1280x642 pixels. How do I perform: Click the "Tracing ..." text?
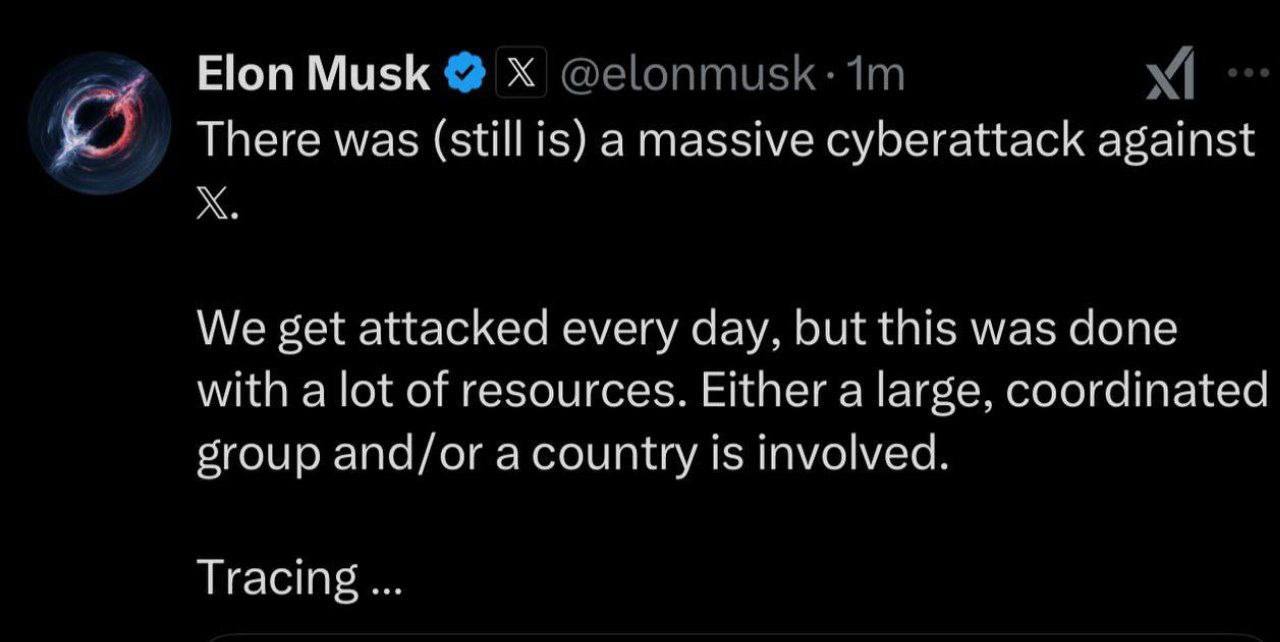click(298, 576)
